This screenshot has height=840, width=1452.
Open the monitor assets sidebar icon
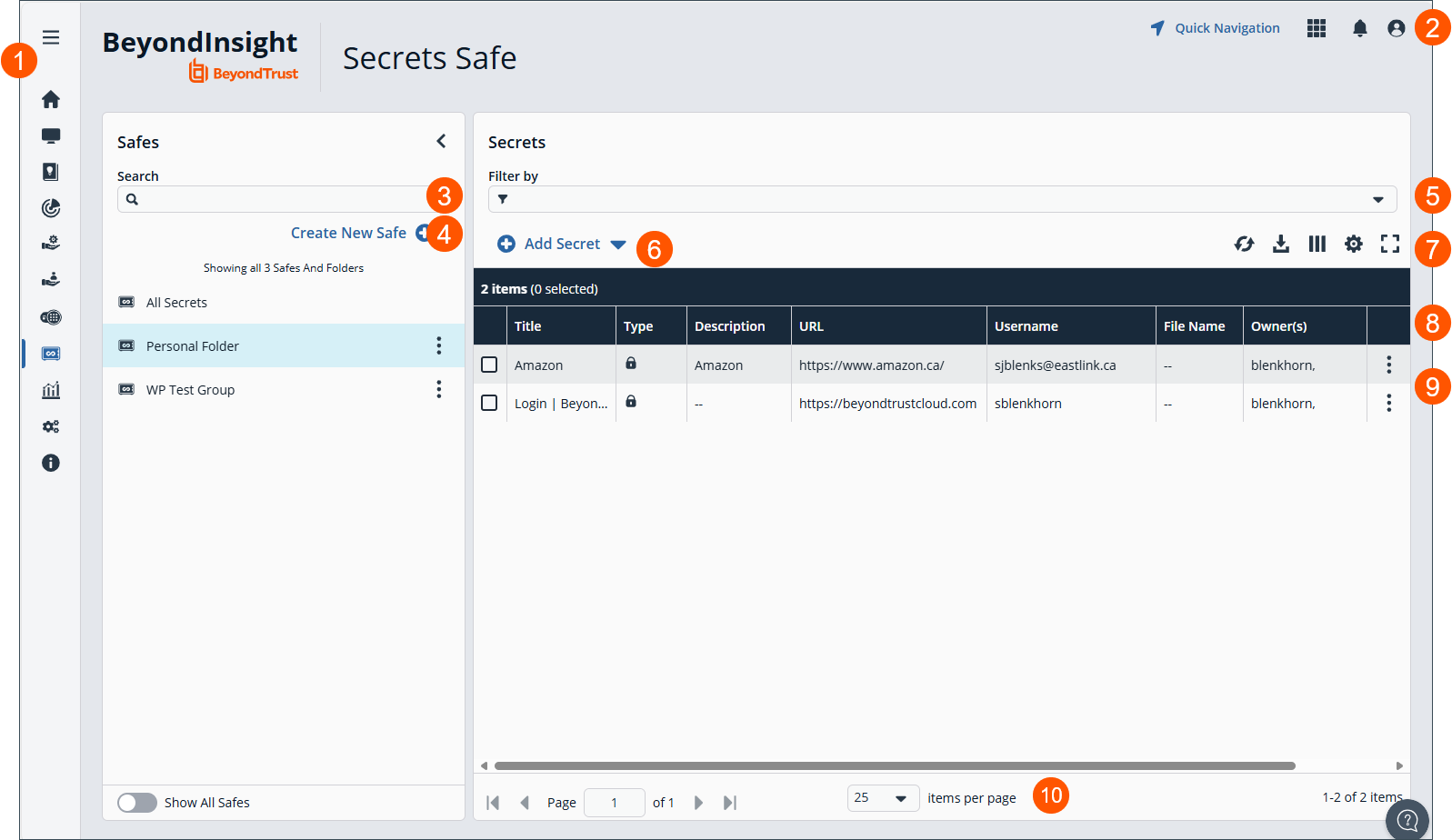click(x=51, y=135)
